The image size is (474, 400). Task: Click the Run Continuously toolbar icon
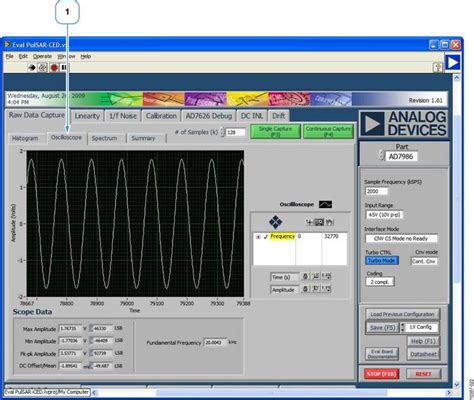42,68
